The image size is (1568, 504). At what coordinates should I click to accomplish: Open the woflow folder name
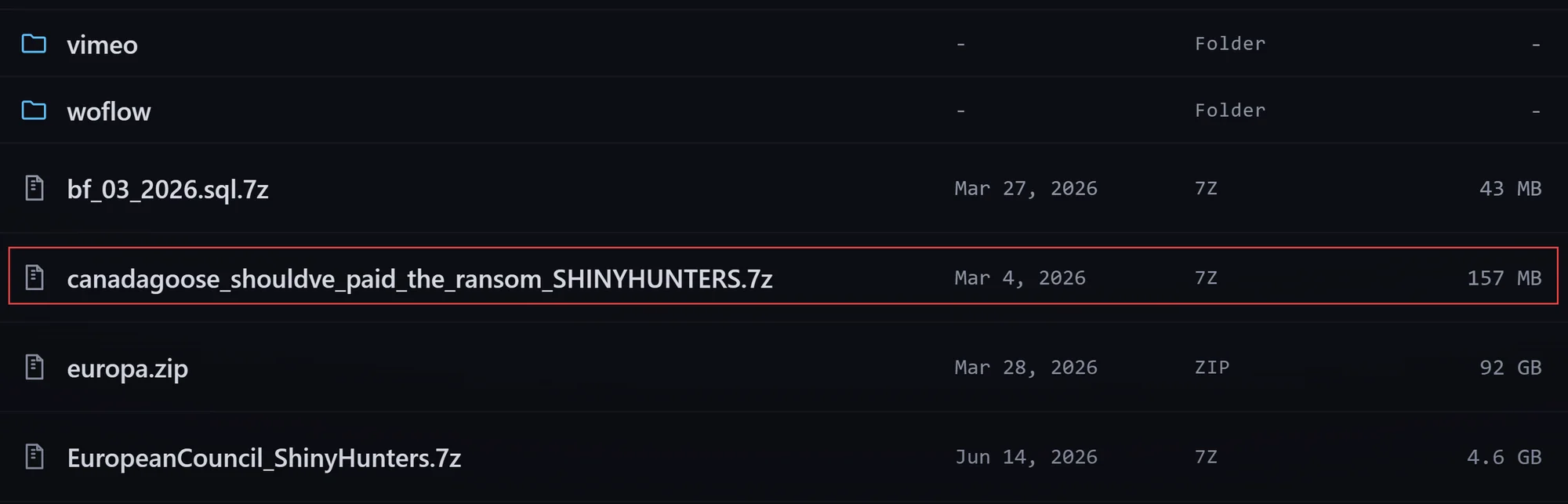coord(109,111)
